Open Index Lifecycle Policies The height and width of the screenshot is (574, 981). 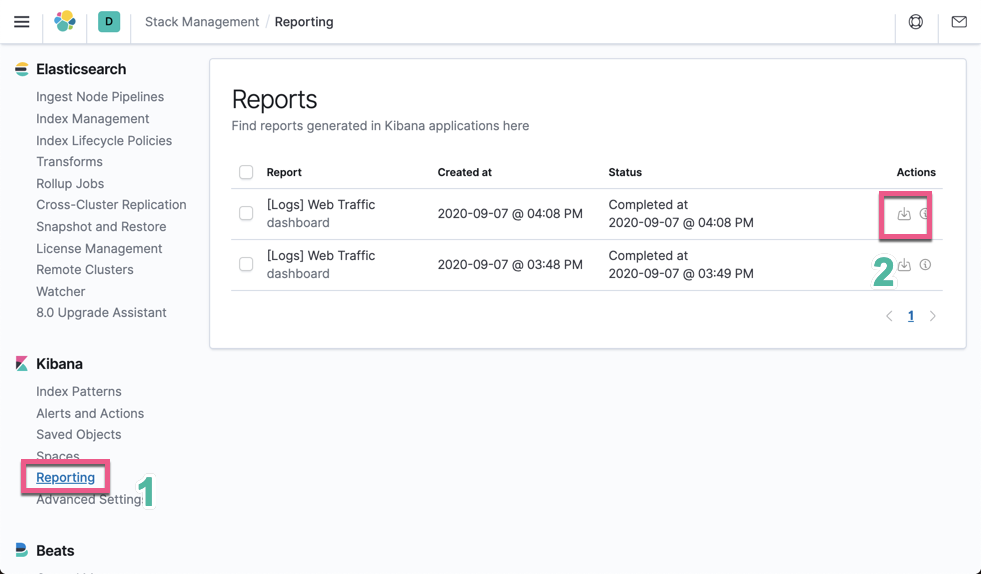tap(104, 141)
